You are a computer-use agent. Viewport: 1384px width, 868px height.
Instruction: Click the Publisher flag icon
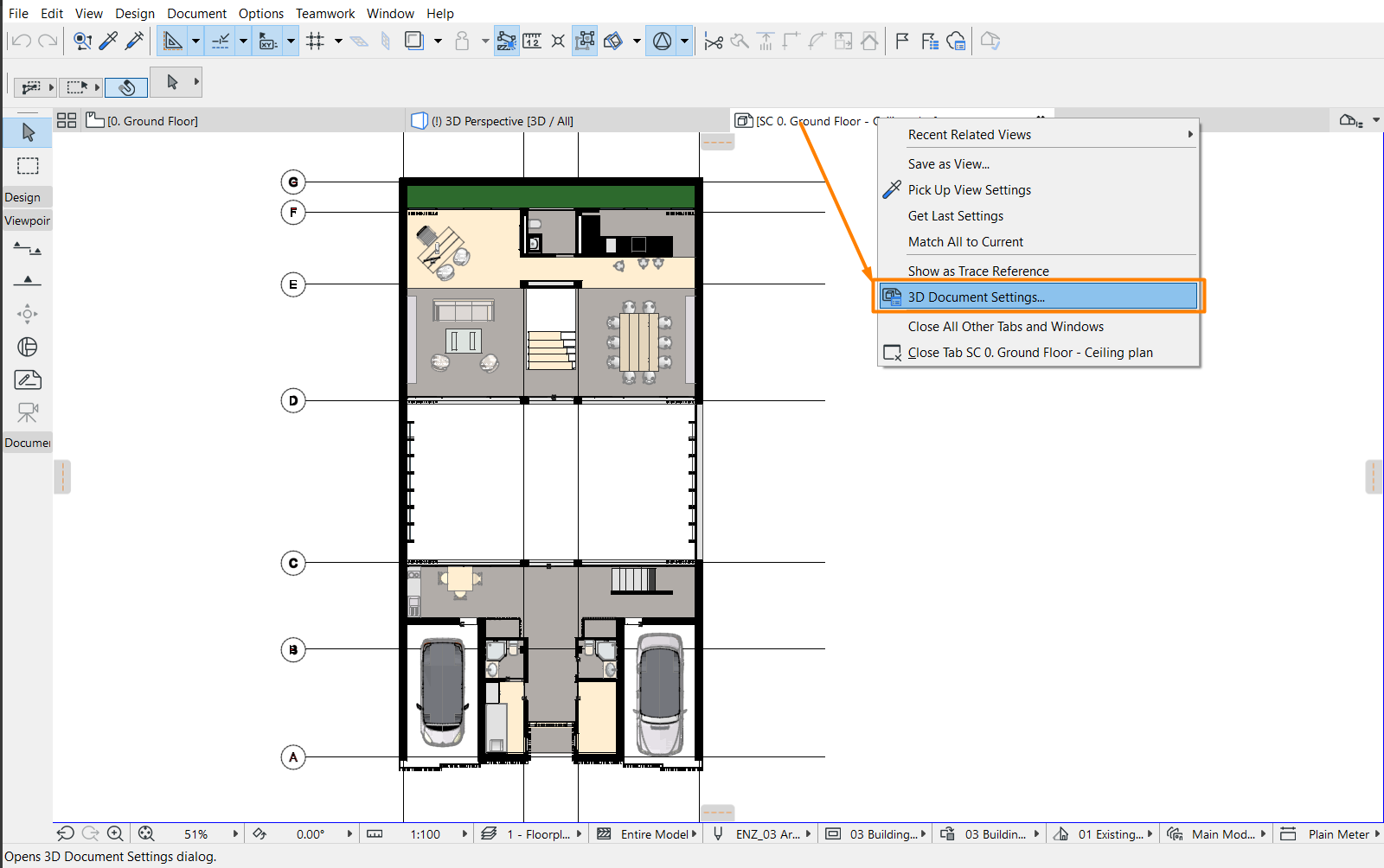pos(902,41)
